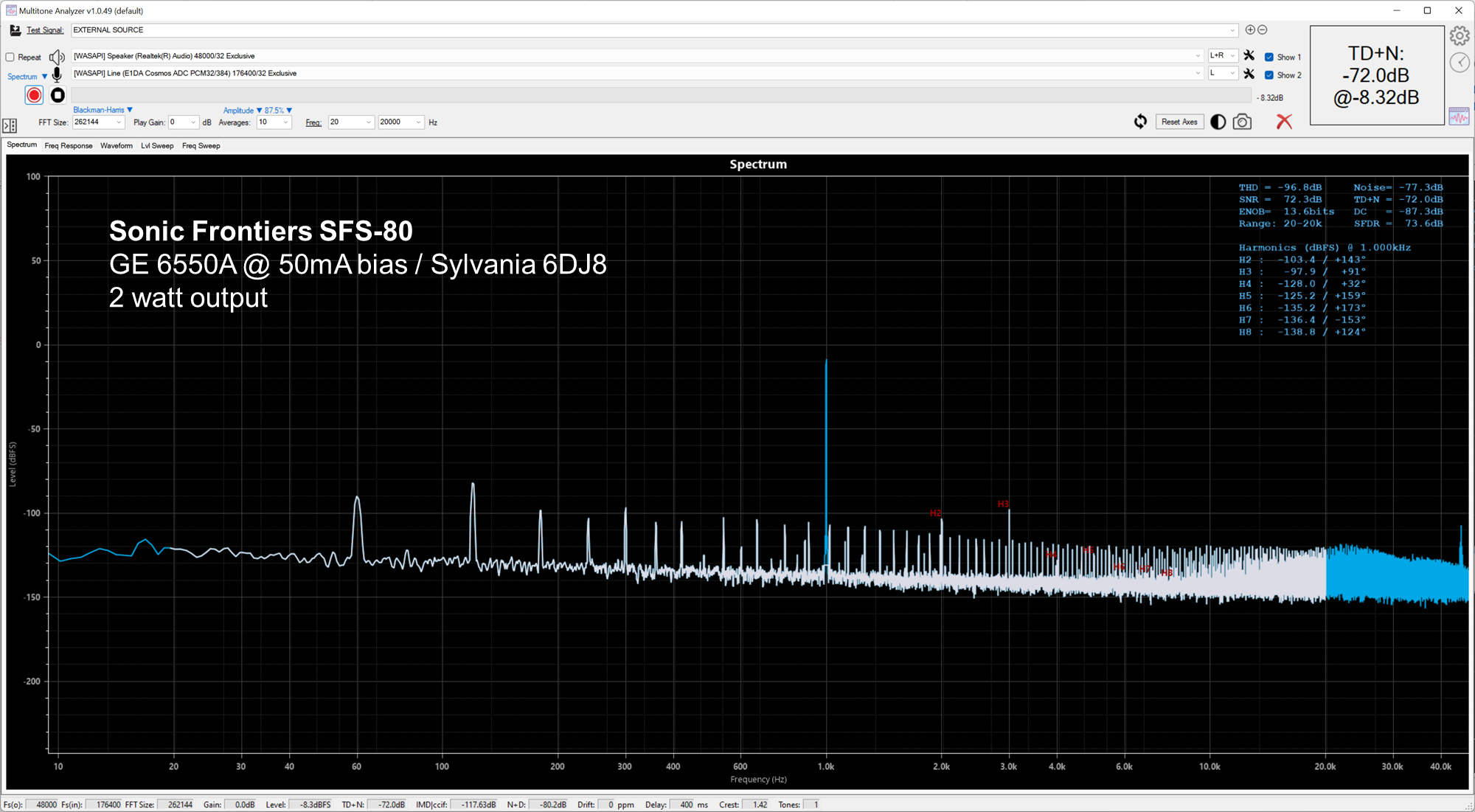
Task: Open the 87.5% overlap dropdown
Action: pyautogui.click(x=279, y=111)
